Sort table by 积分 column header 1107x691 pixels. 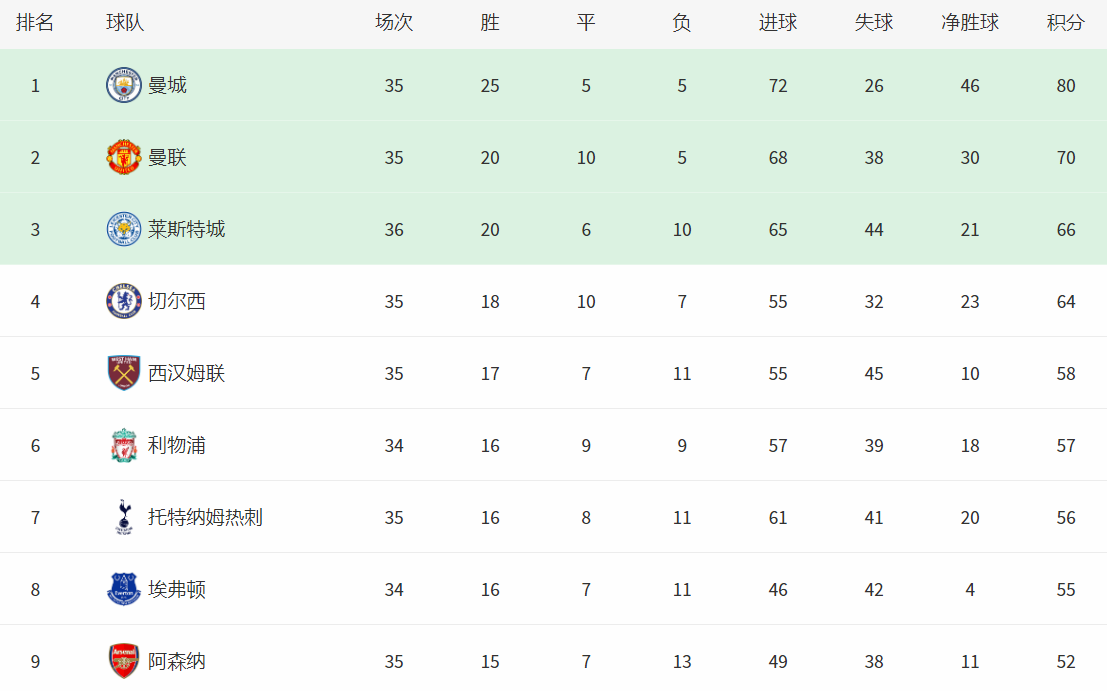[x=1065, y=23]
